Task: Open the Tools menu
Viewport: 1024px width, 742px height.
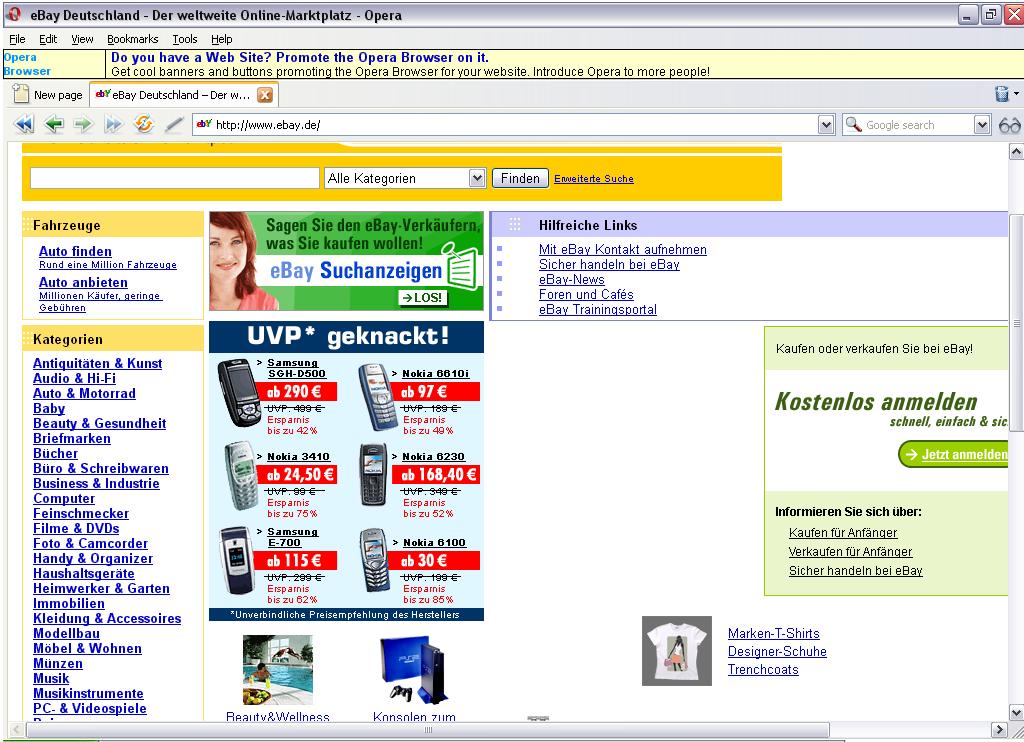Action: point(185,39)
